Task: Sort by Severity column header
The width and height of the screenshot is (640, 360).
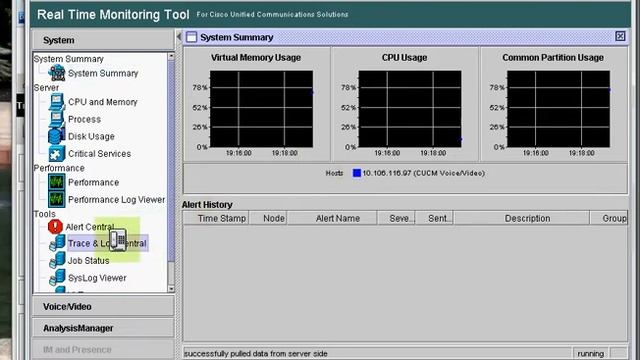Action: (396, 218)
